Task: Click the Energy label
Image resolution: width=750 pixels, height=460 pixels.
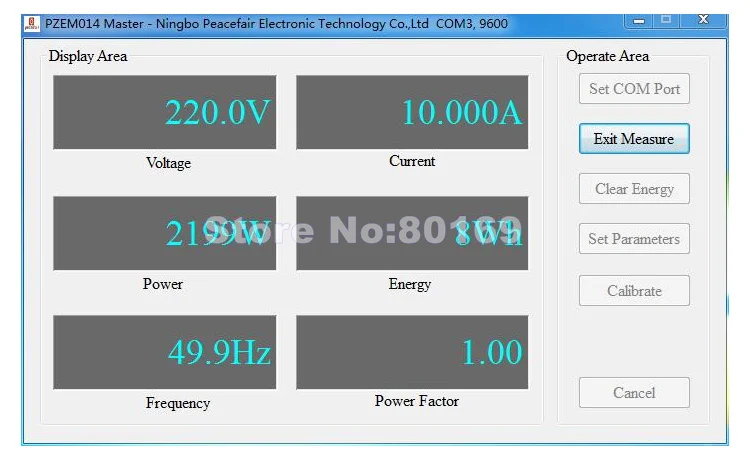Action: [x=409, y=284]
